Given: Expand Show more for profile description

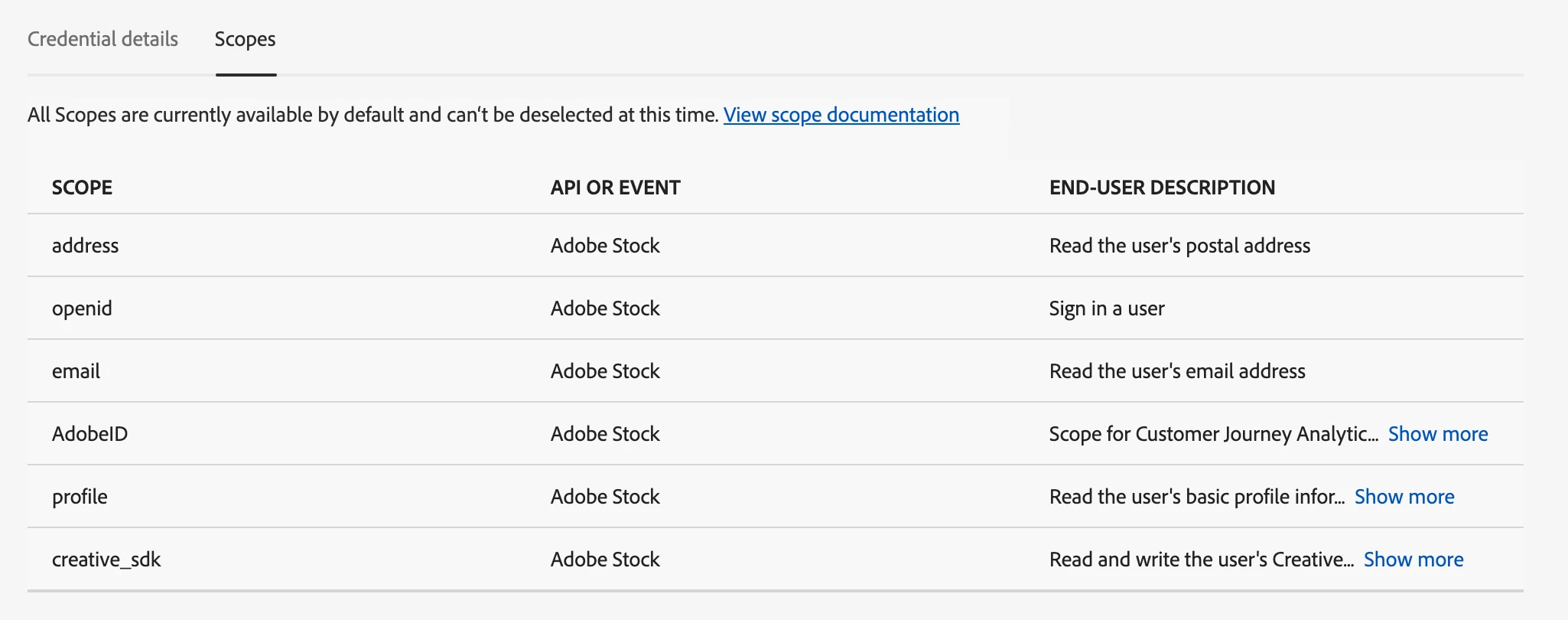Looking at the screenshot, I should click(1404, 497).
